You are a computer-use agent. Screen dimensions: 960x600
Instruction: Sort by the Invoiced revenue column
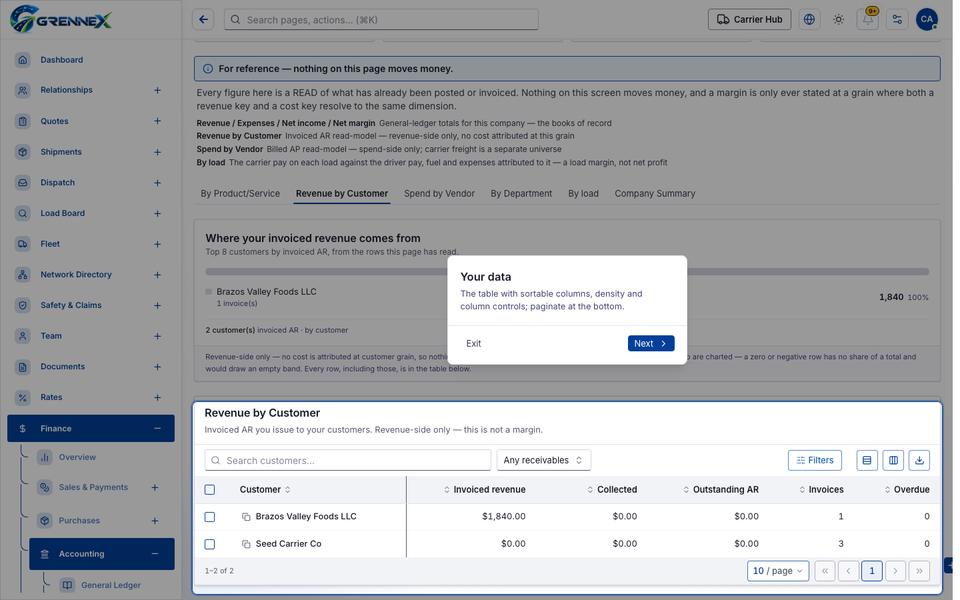[484, 490]
